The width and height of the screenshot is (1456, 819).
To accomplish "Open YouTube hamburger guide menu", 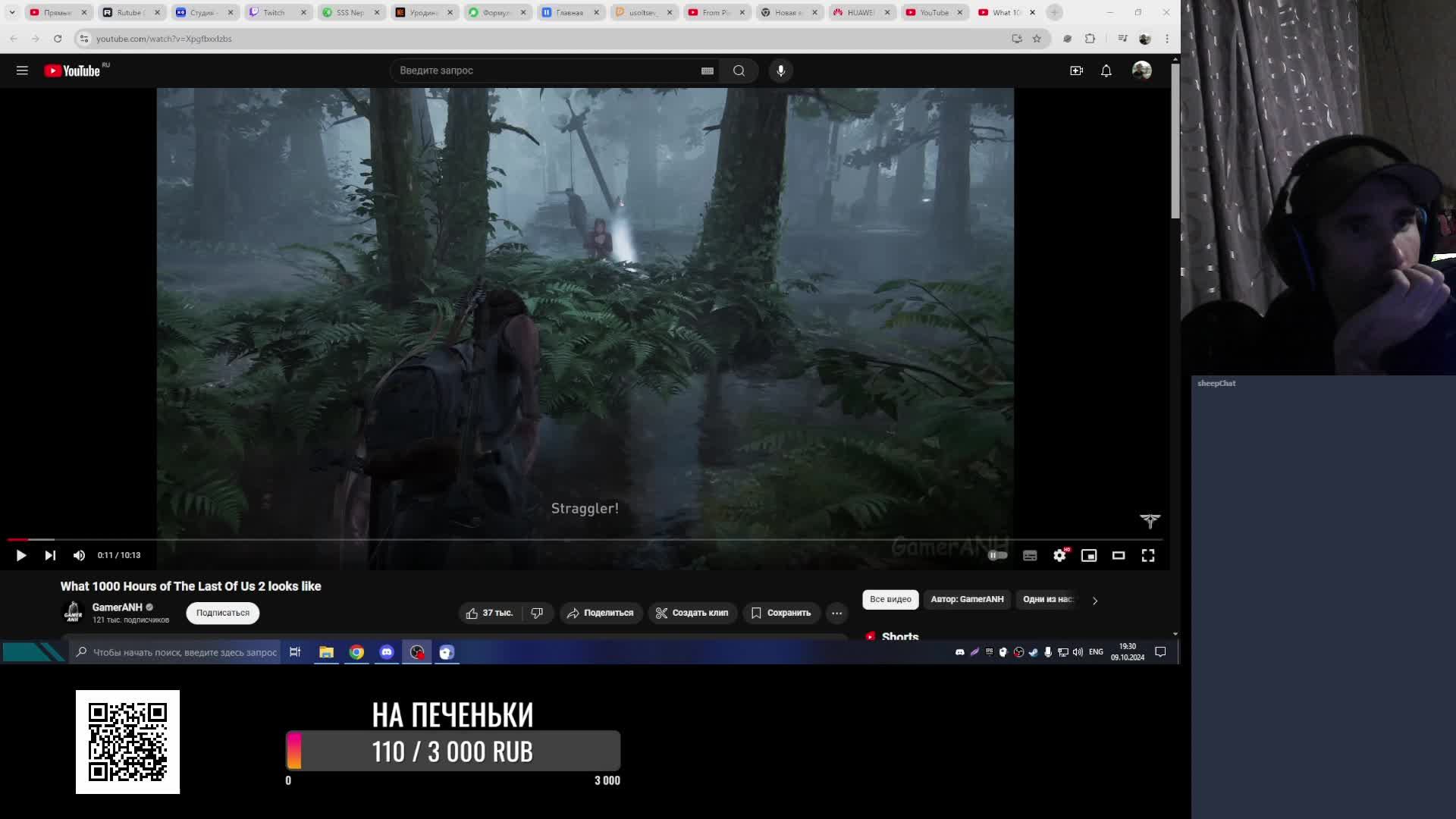I will pyautogui.click(x=22, y=71).
